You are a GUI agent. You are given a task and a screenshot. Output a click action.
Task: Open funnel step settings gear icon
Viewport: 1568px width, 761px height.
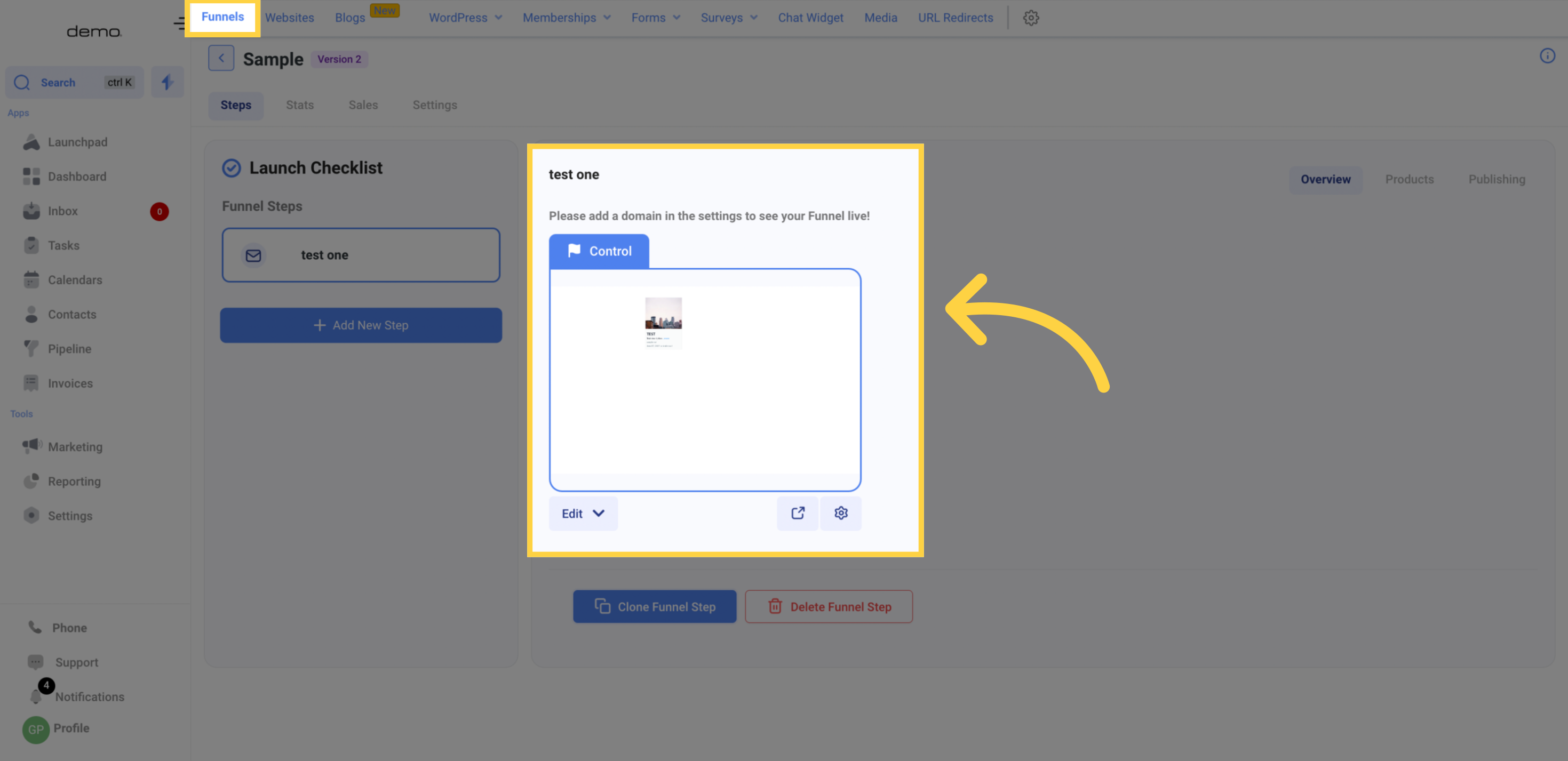click(x=841, y=513)
